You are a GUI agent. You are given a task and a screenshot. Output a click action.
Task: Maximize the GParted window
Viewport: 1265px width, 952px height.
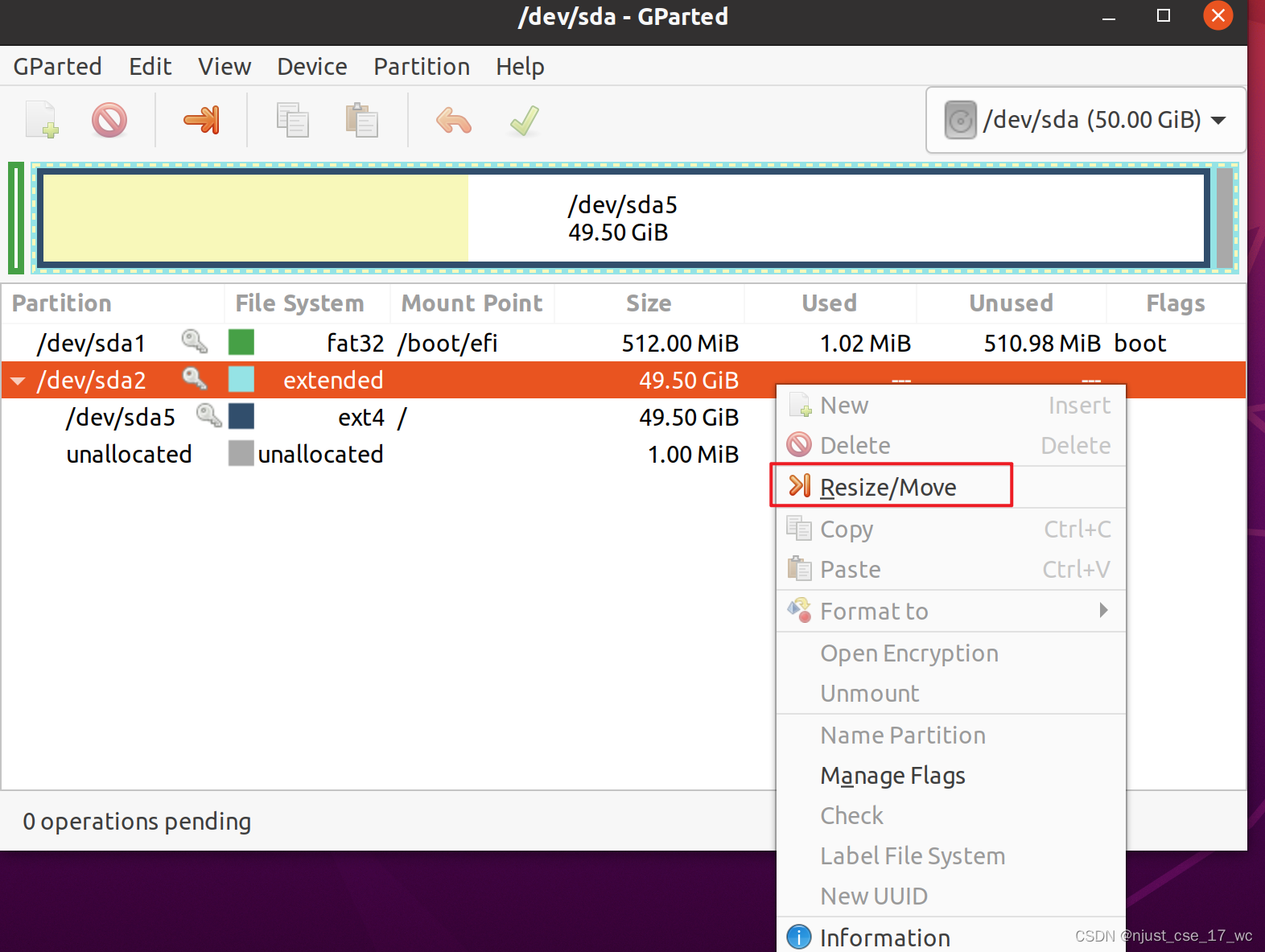point(1164,15)
